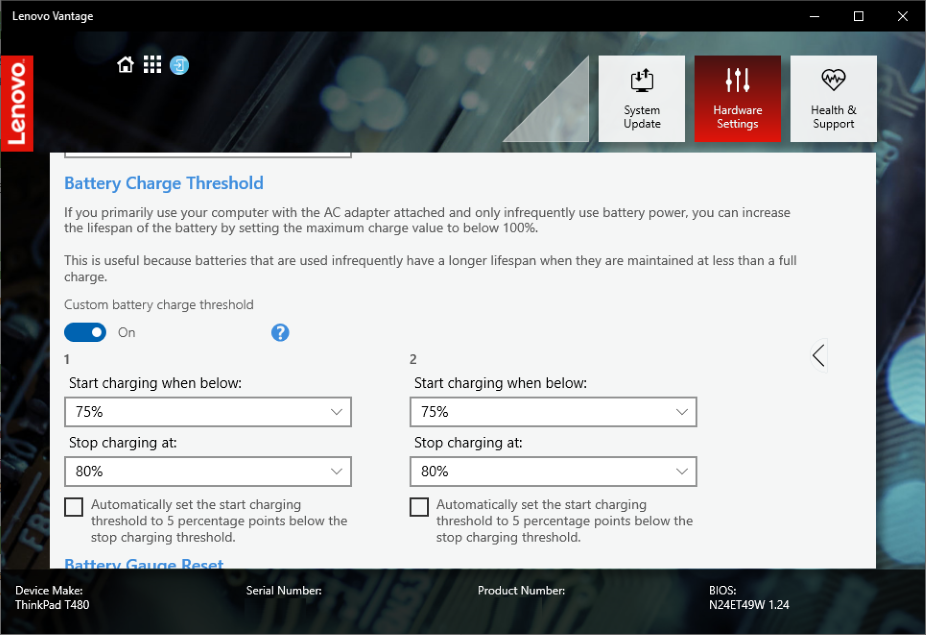Click the Battery Gauge Reset heading
Viewport: 926px width, 635px height.
(144, 563)
